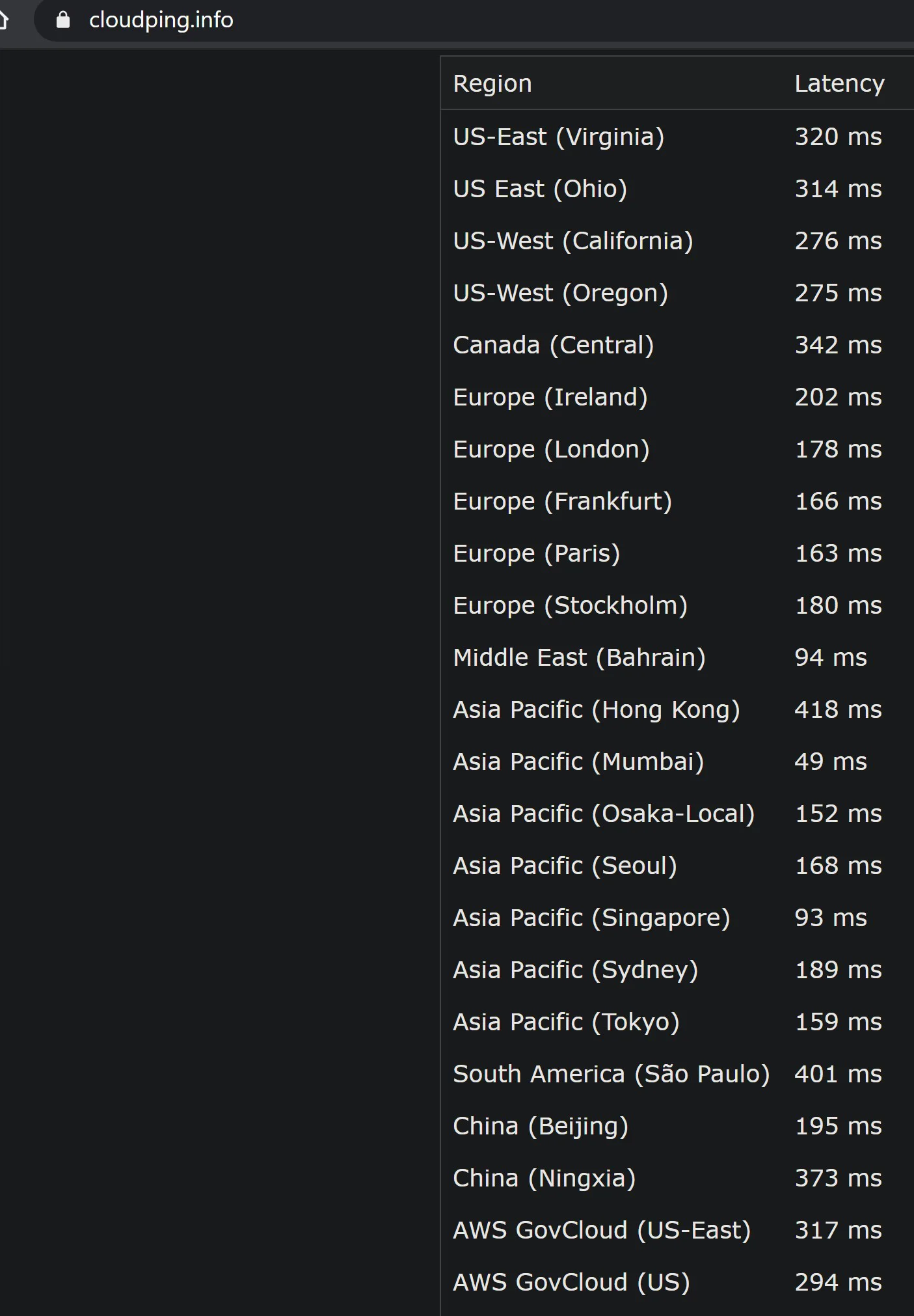914x1316 pixels.
Task: Click the South America (São Paulo) row
Action: (611, 1074)
